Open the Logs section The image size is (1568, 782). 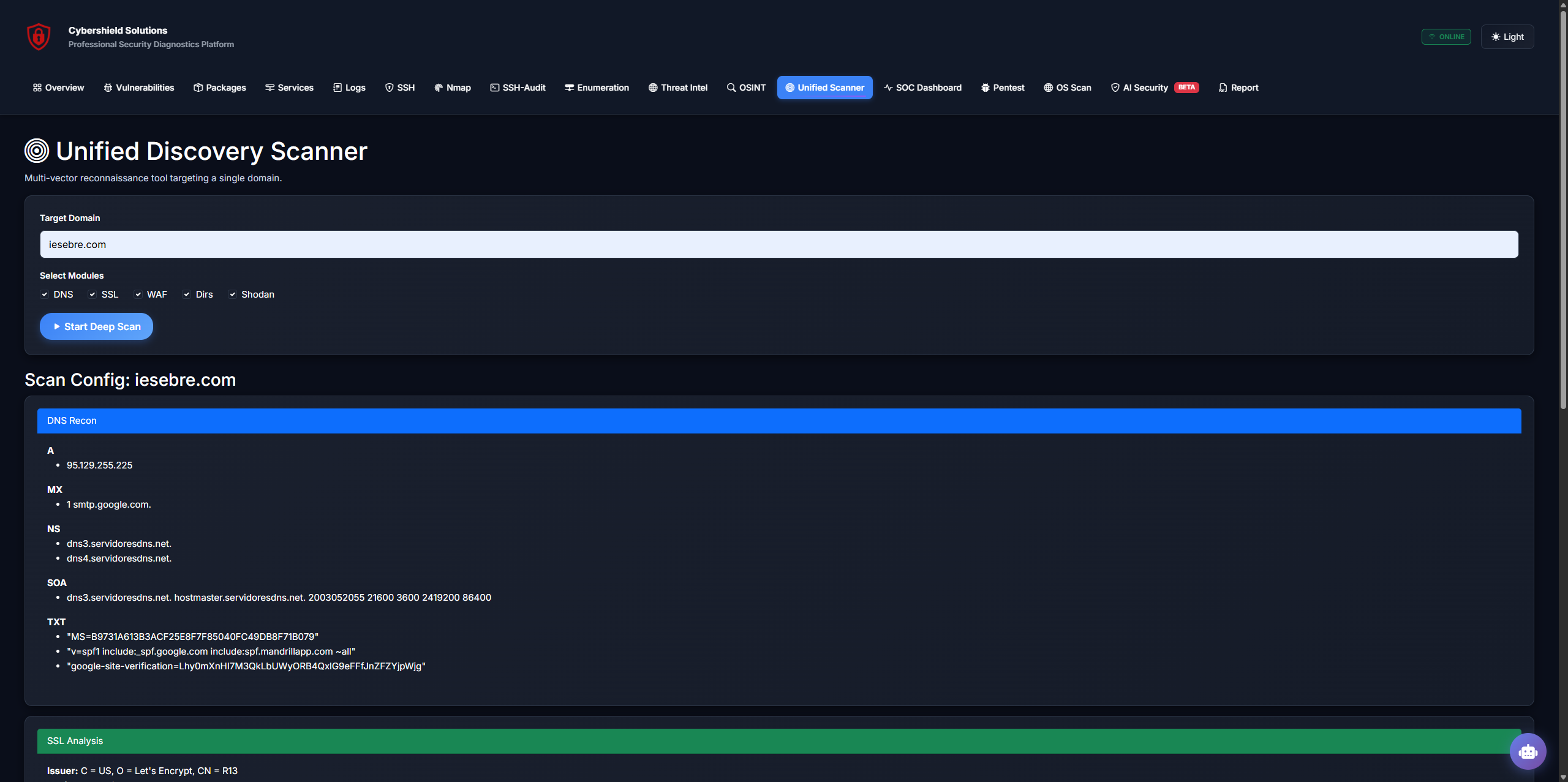[349, 88]
